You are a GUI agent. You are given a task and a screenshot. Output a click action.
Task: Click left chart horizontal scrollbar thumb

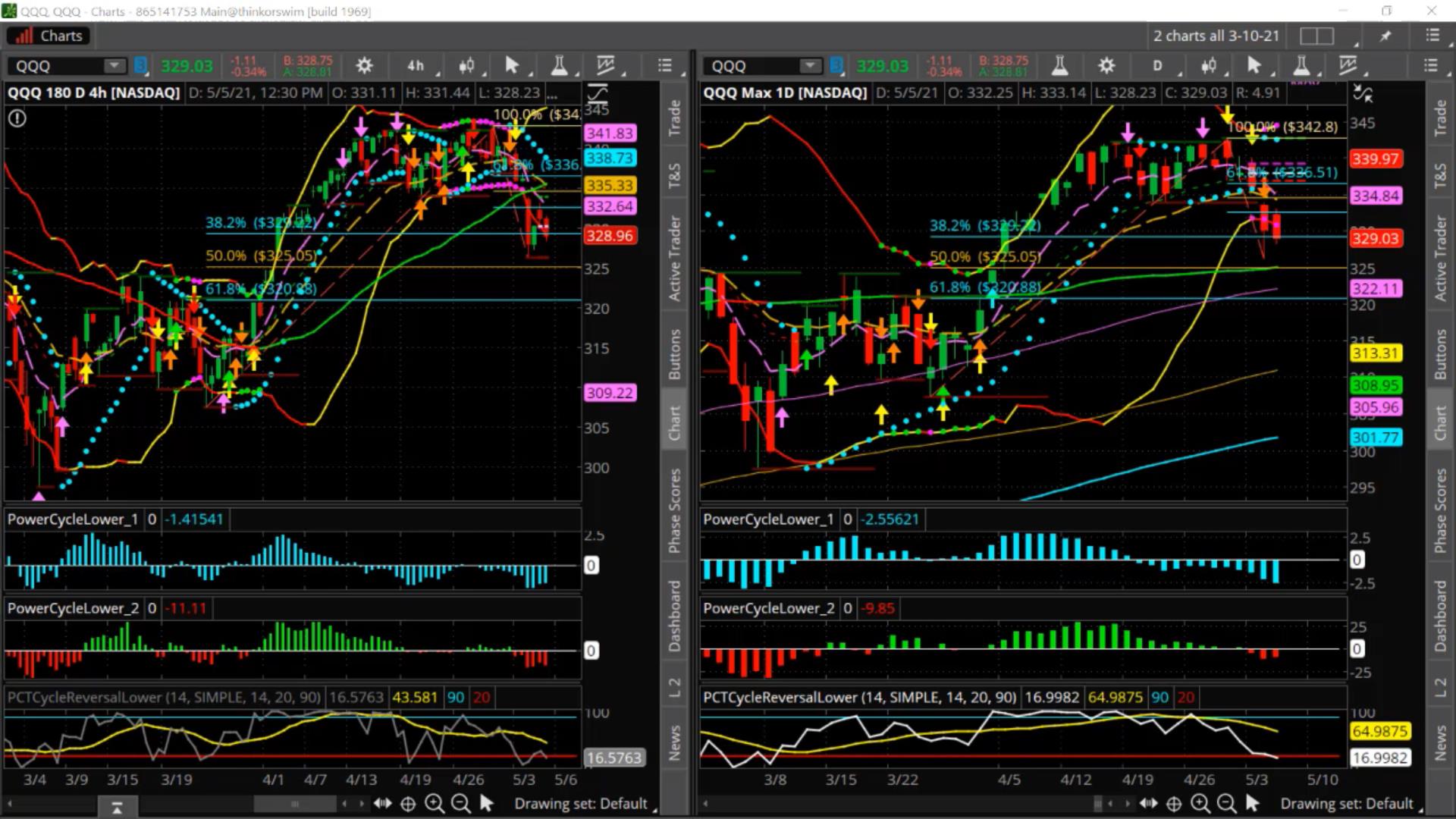294,804
